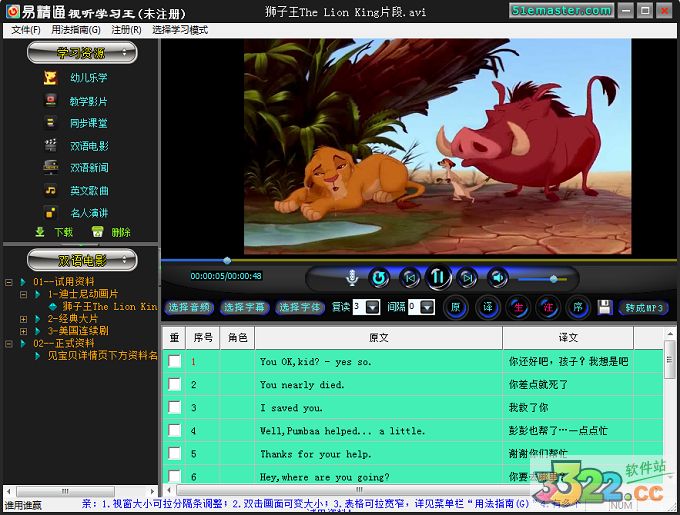
Task: Tick the checkbox for row 6
Action: pos(174,476)
